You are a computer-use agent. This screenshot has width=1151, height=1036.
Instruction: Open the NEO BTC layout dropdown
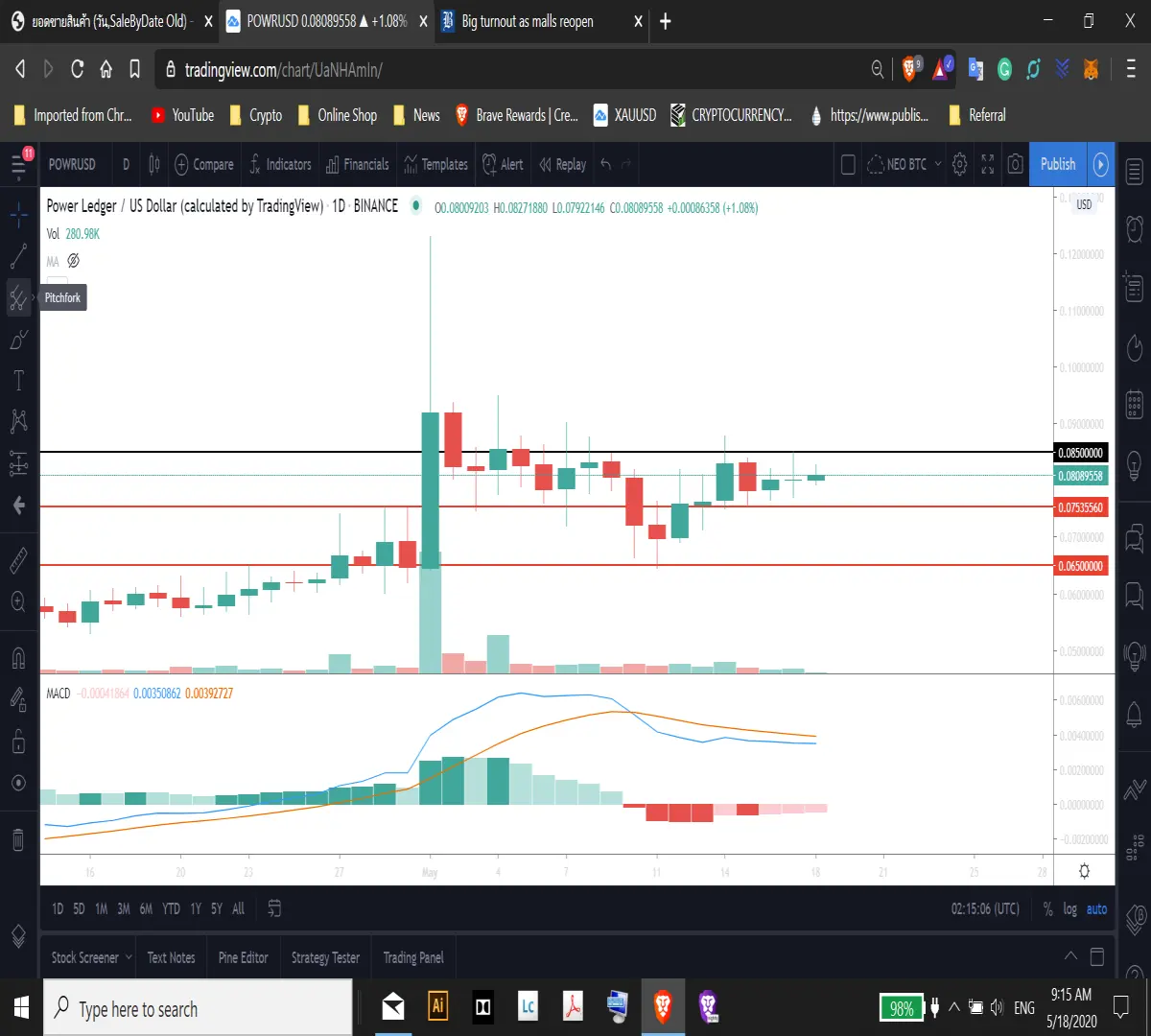[x=904, y=164]
